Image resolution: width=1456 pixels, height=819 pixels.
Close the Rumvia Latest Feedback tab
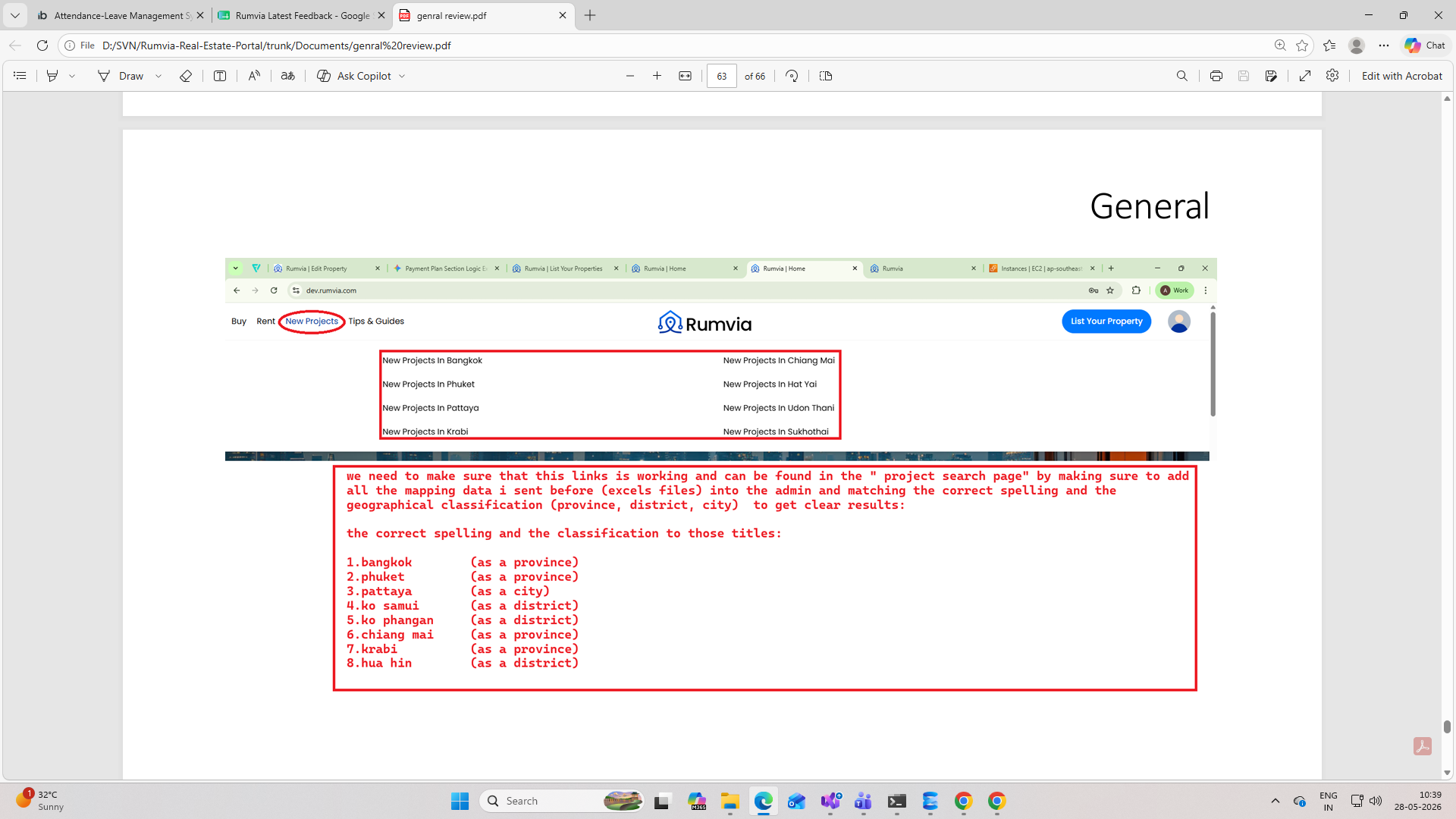[x=381, y=15]
